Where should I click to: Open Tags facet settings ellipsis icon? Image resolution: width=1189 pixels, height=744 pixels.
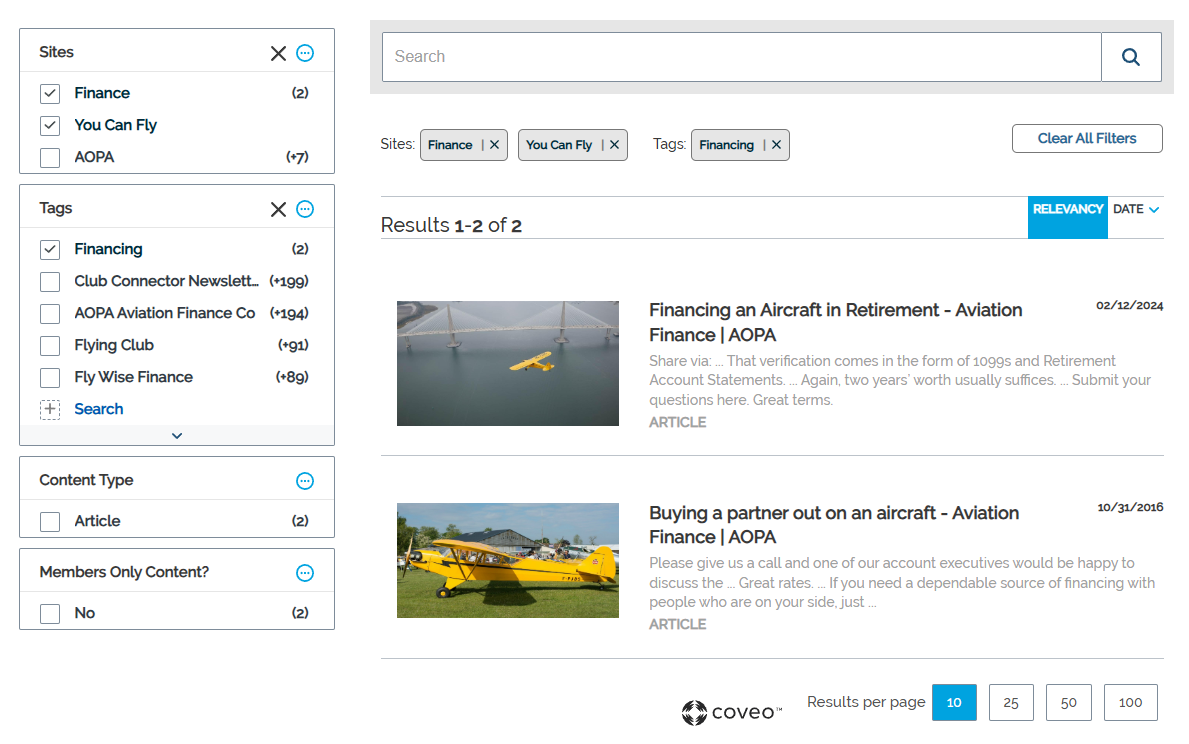pyautogui.click(x=305, y=209)
